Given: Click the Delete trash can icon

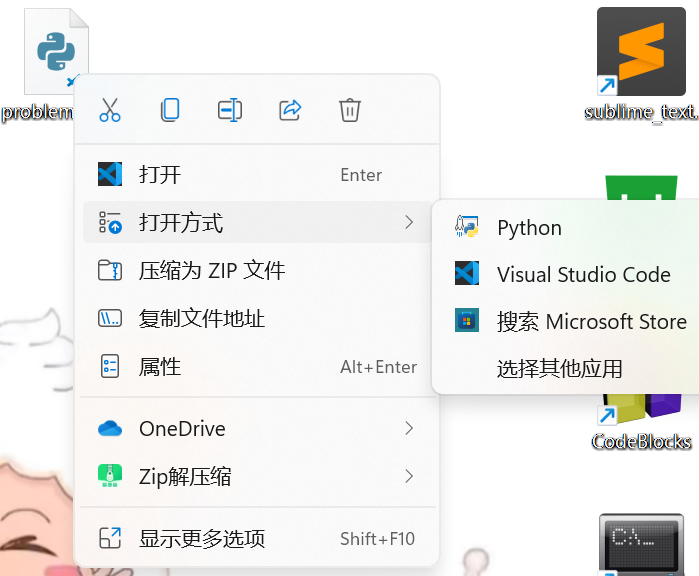Looking at the screenshot, I should pos(350,110).
